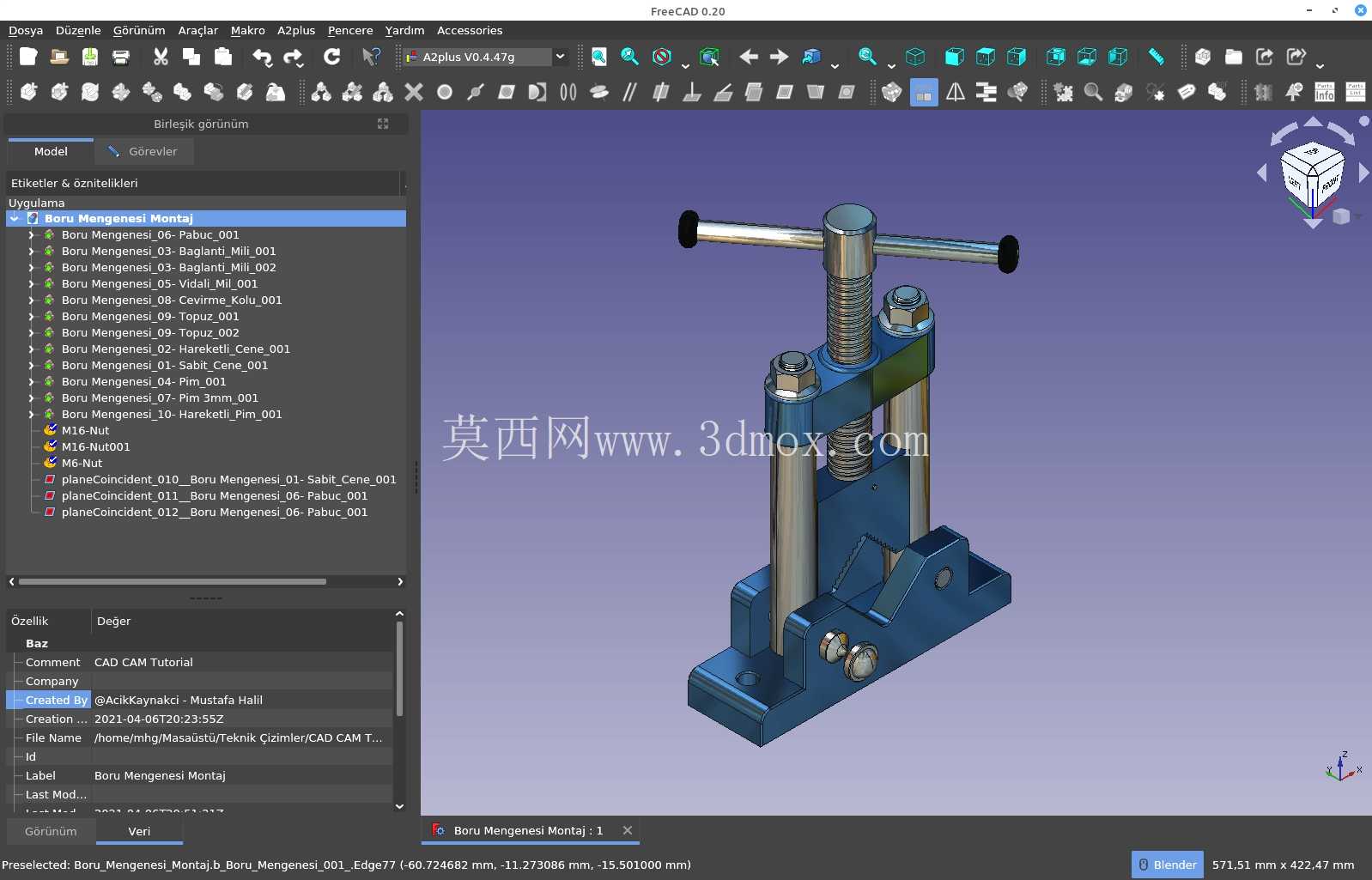Click the Blender navigation style button
The width and height of the screenshot is (1372, 880).
(x=1168, y=865)
